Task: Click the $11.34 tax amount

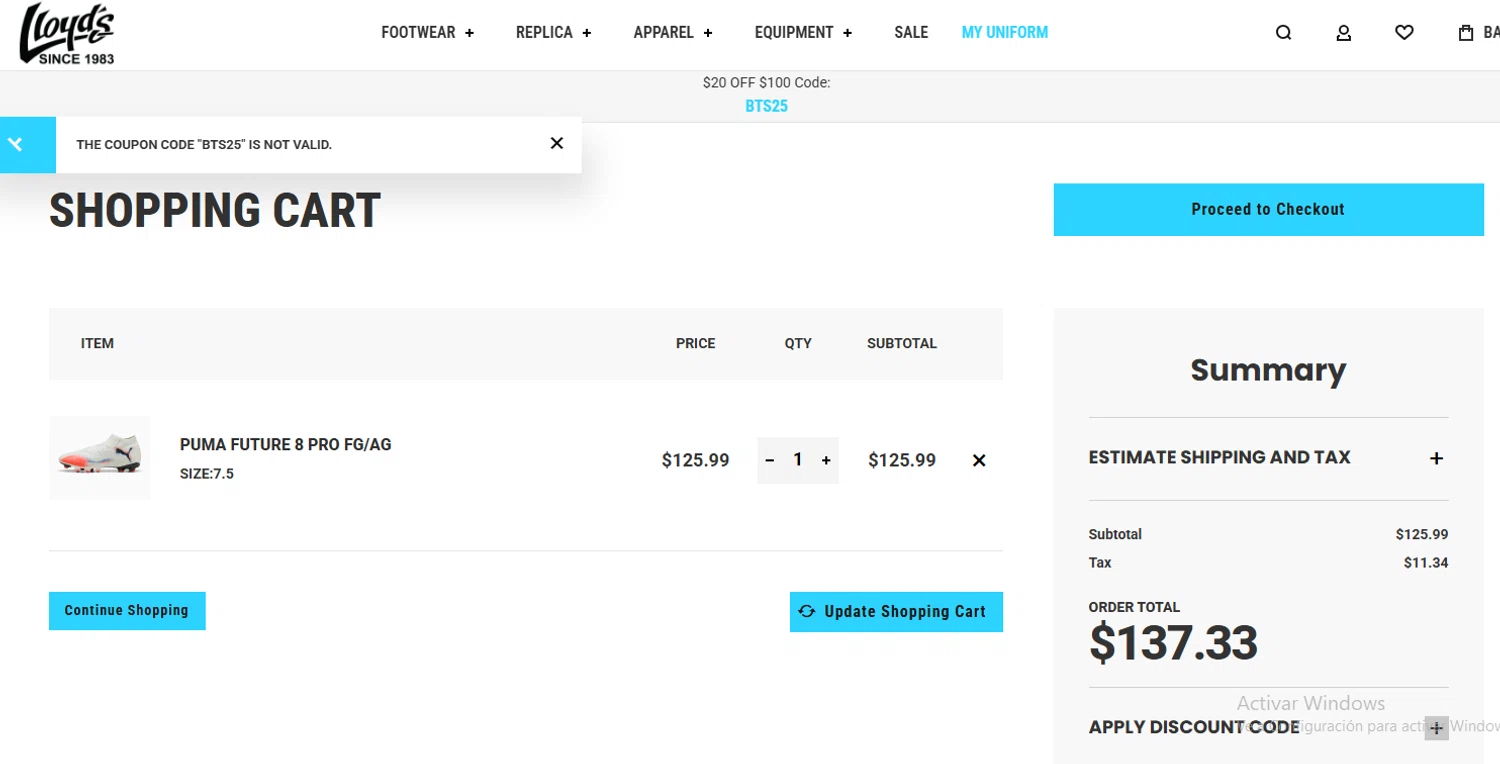Action: click(x=1426, y=563)
